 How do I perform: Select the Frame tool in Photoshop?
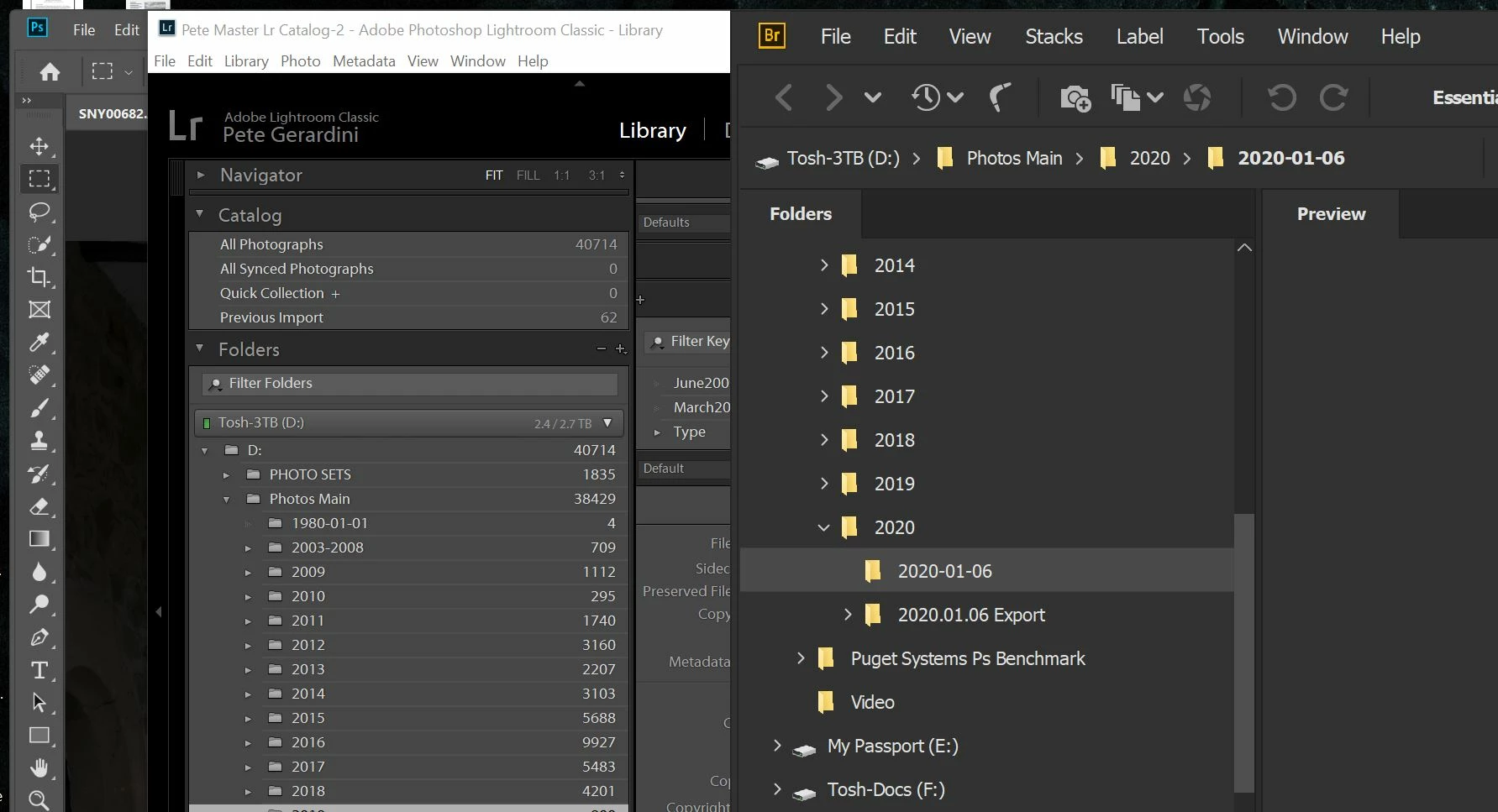(x=39, y=310)
